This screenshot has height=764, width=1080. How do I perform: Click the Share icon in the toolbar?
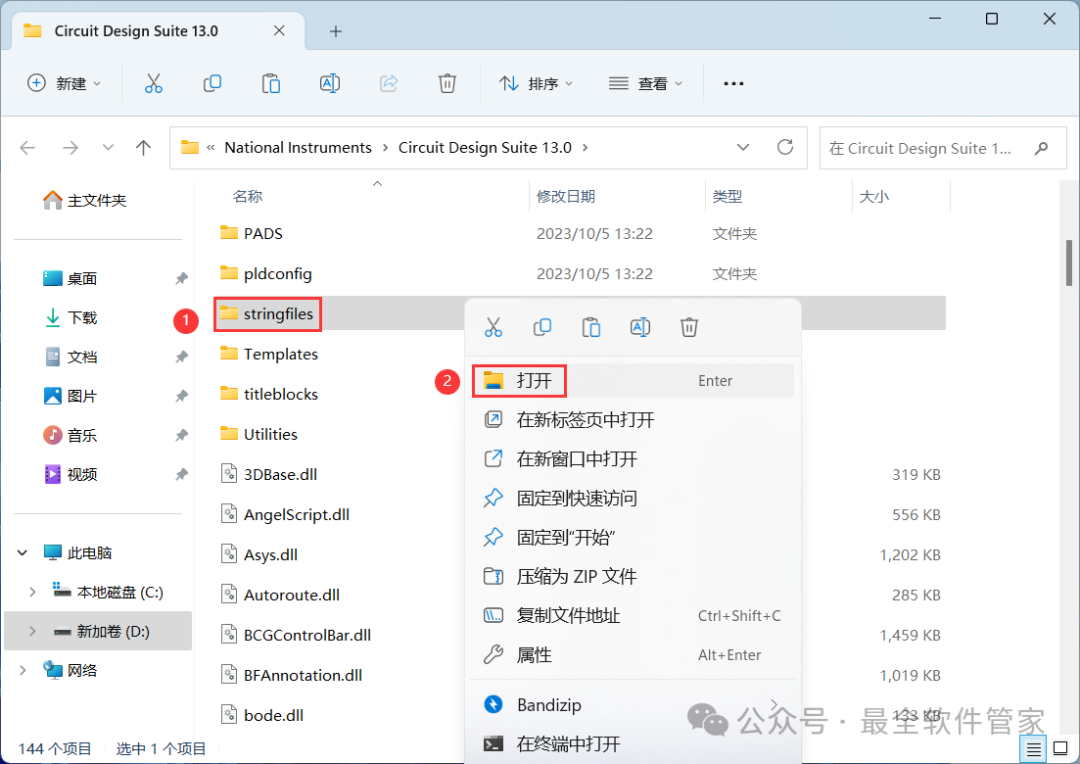tap(388, 83)
